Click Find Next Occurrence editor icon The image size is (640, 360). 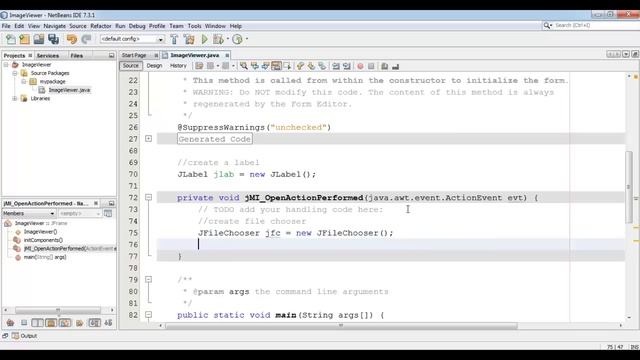(265, 66)
